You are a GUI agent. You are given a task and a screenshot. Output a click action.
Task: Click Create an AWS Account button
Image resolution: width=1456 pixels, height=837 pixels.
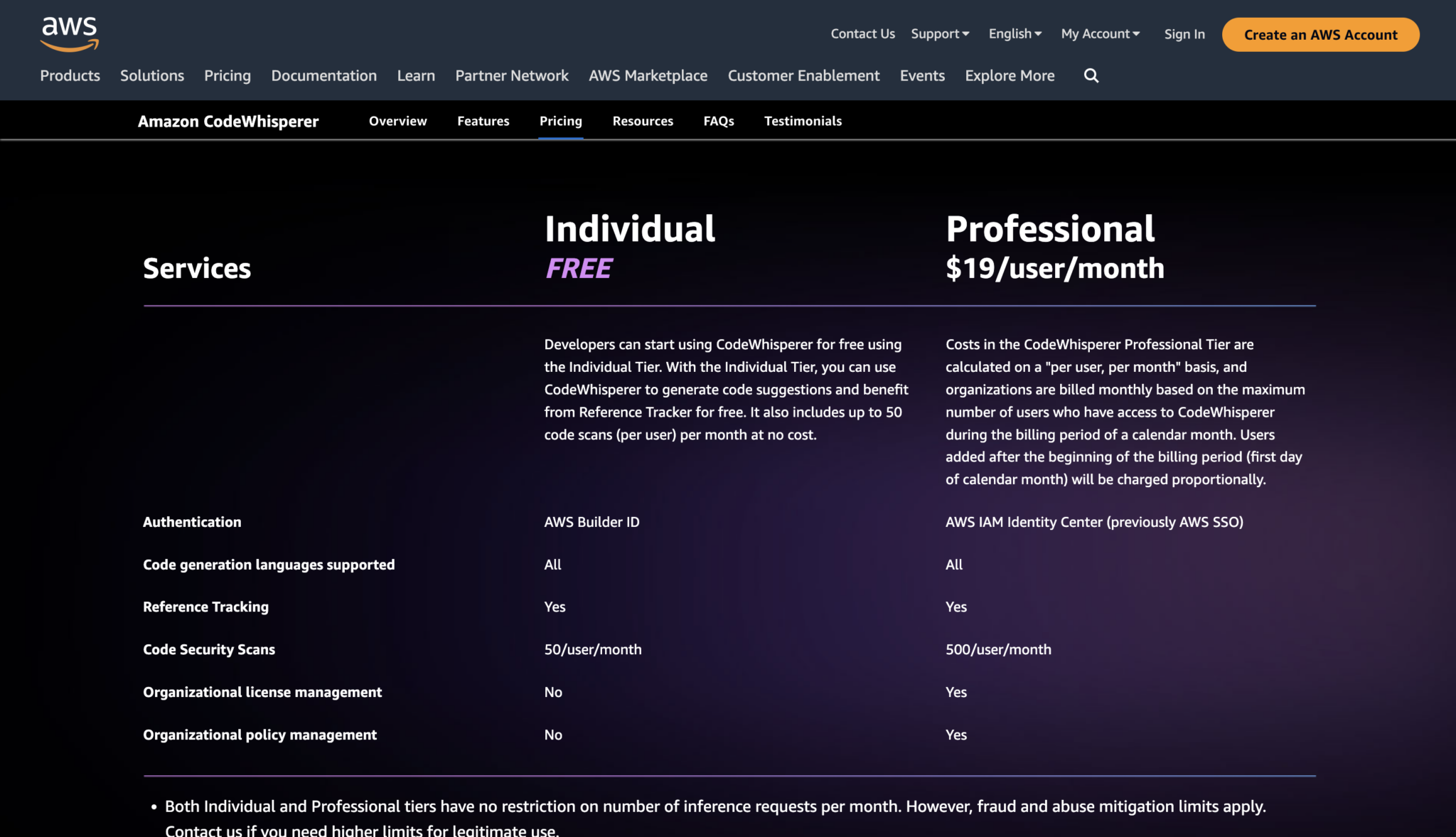(1320, 35)
